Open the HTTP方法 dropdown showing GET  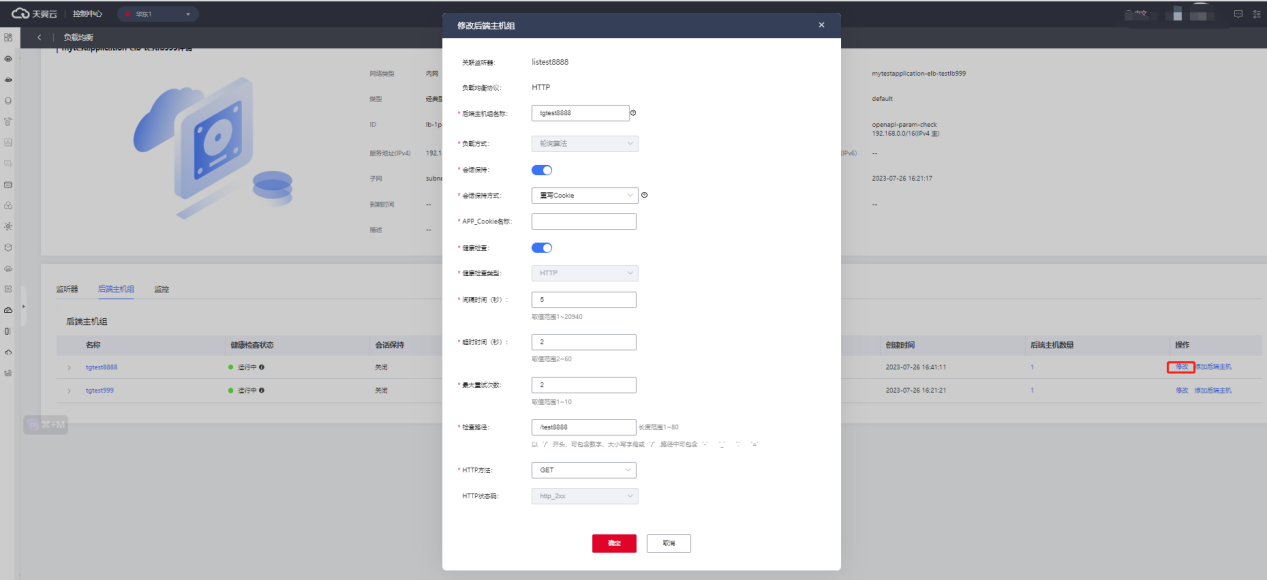(x=584, y=469)
